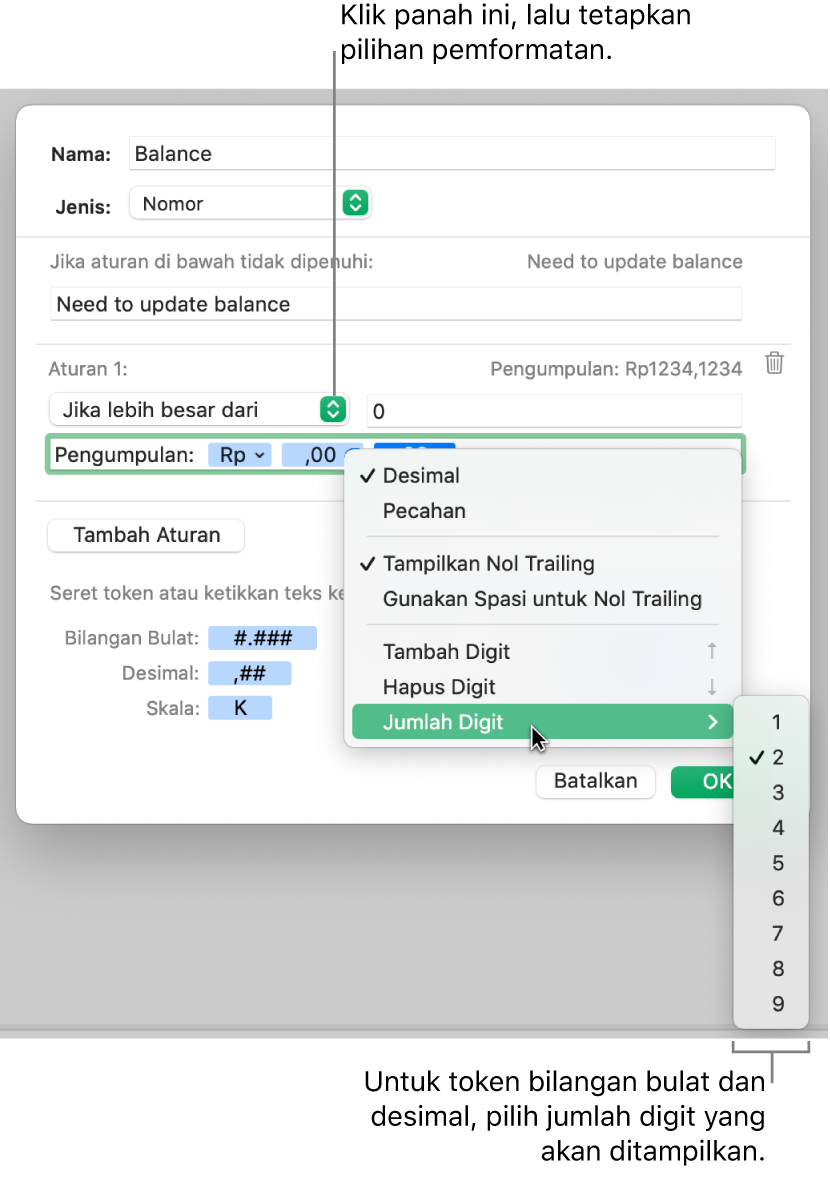The height and width of the screenshot is (1177, 830).
Task: Confirm with the green OK button
Action: click(702, 781)
